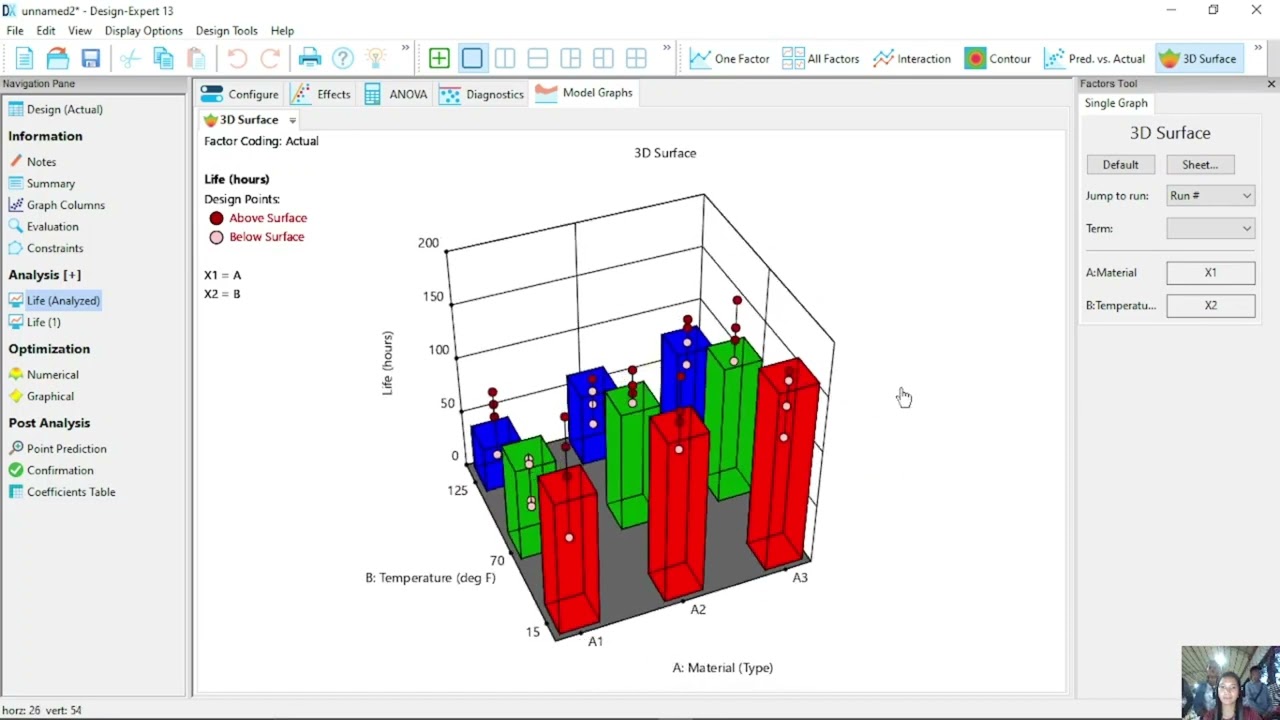Open Design (Actual) in navigation pane
This screenshot has width=1280, height=720.
click(56, 109)
